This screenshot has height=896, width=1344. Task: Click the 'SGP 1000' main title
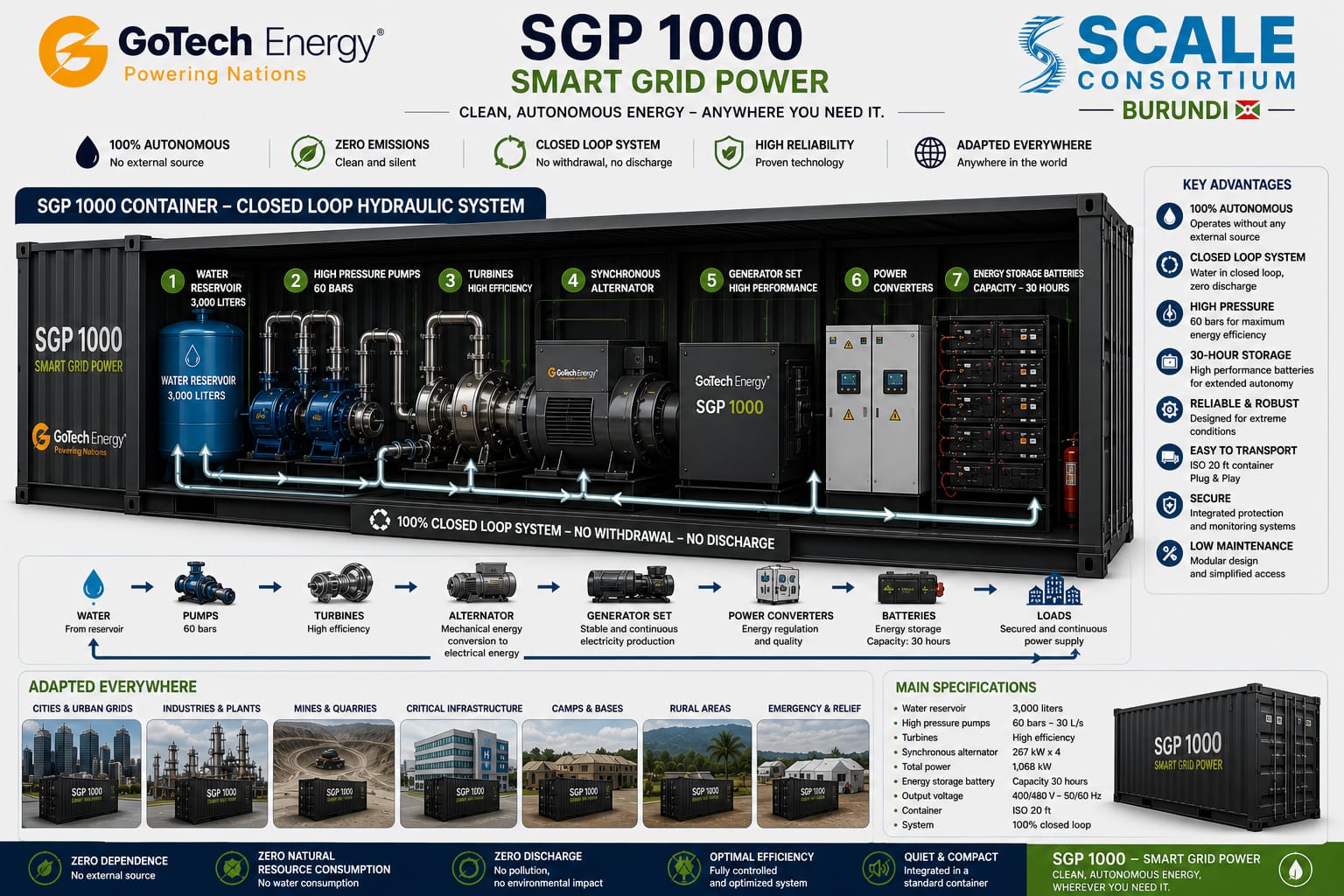pos(661,38)
